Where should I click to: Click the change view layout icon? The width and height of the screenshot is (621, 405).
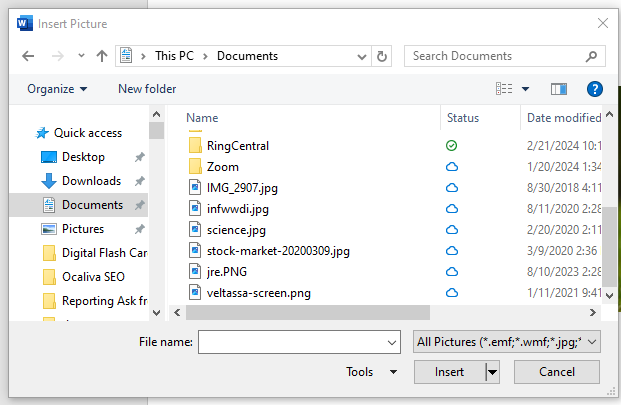(x=505, y=89)
